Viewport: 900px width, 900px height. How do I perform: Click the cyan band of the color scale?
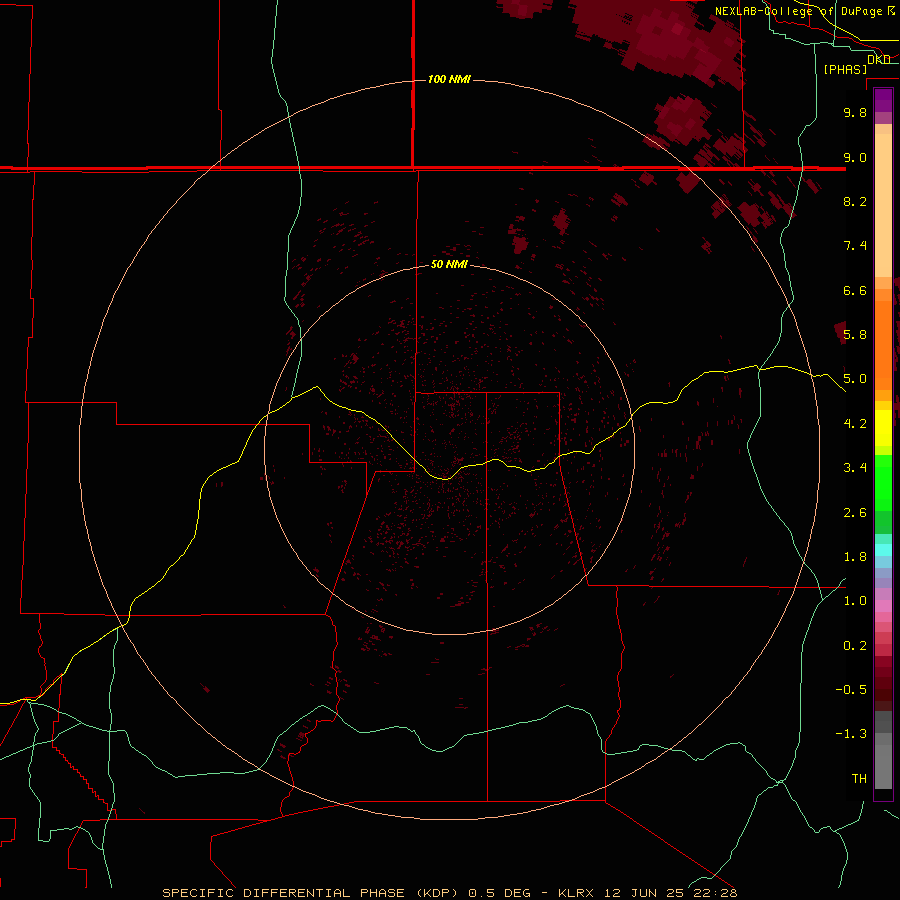tap(883, 550)
